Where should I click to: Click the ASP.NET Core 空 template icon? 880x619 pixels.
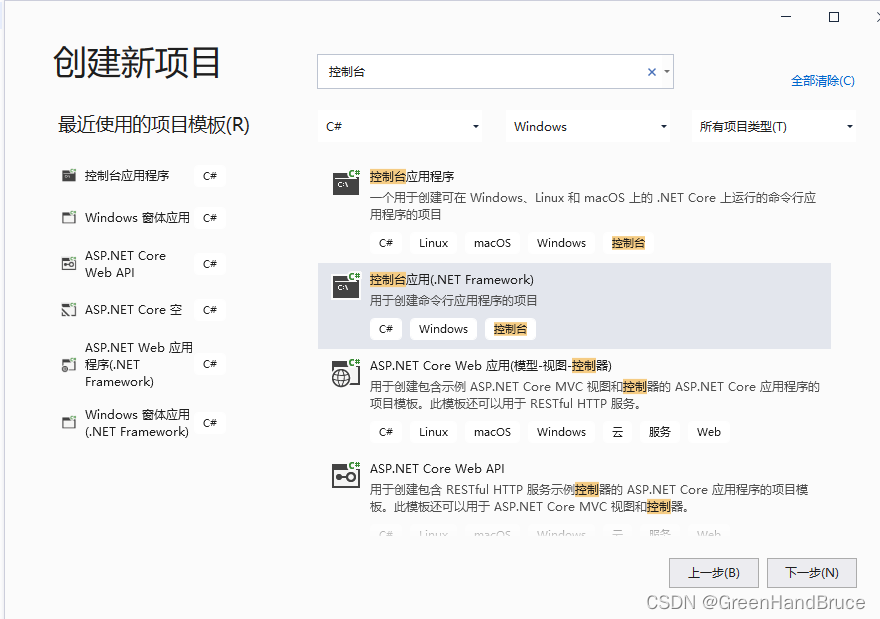click(x=68, y=309)
